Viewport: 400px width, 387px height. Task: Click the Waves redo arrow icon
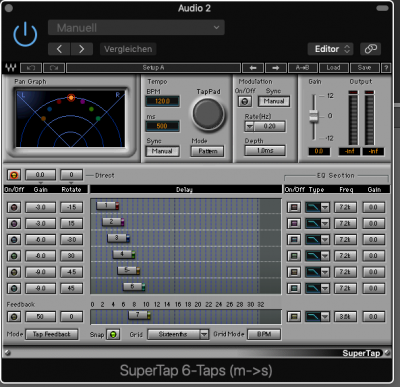(x=54, y=68)
